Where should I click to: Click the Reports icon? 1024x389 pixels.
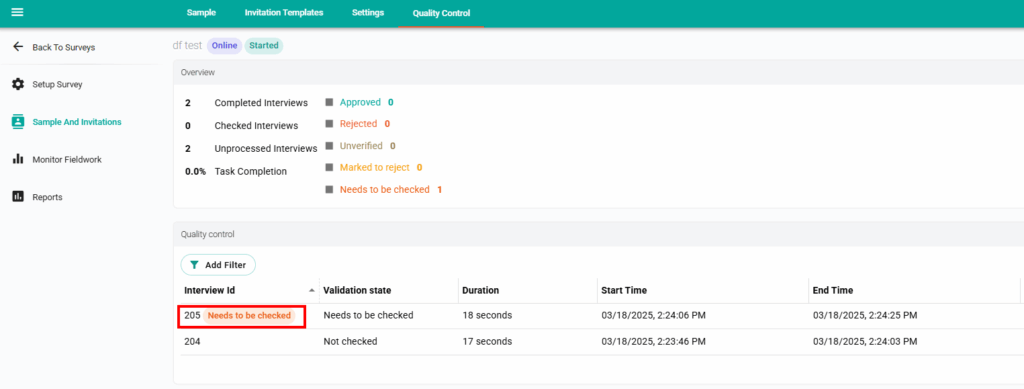18,196
